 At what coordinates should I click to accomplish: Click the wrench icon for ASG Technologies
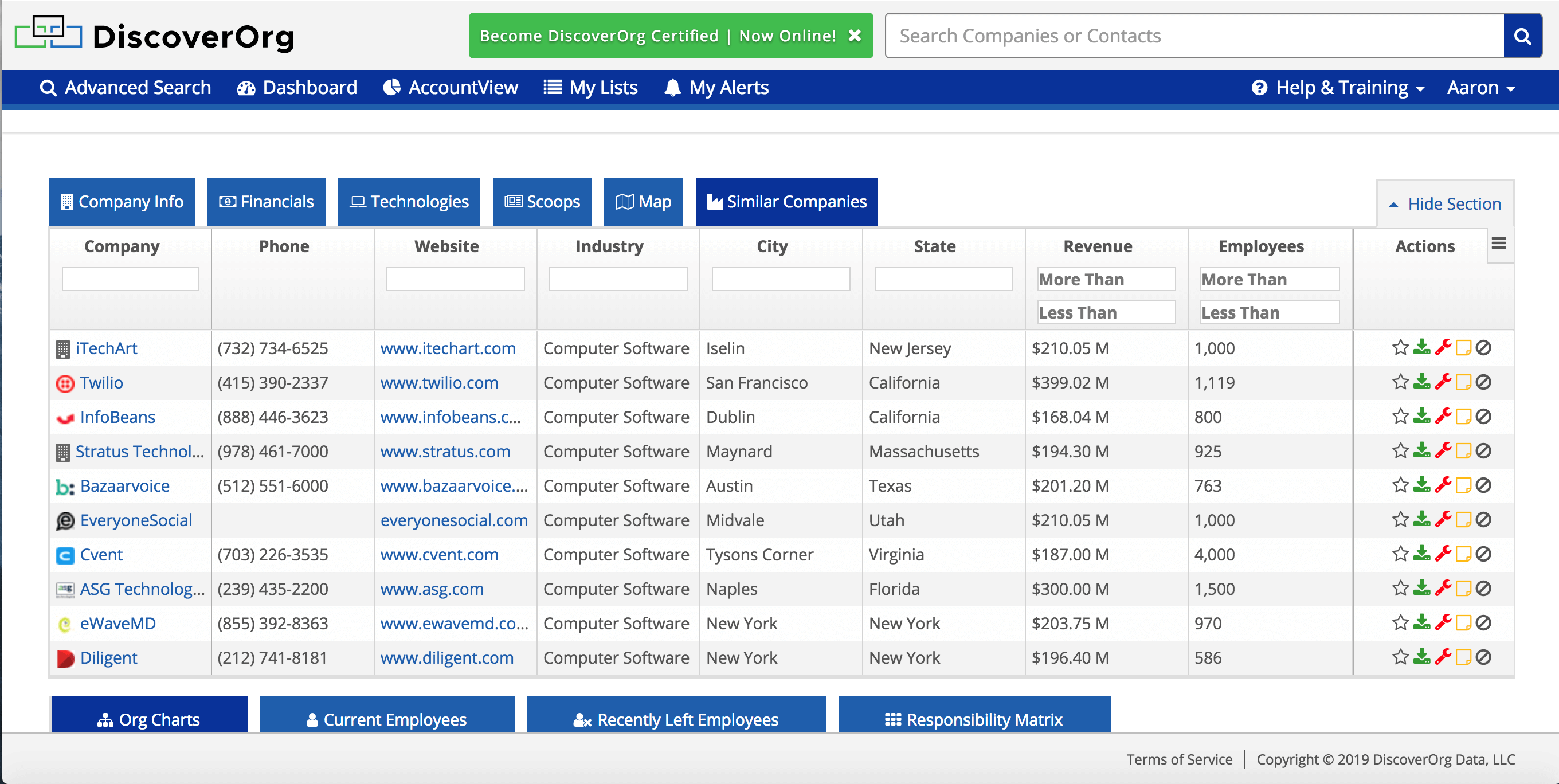tap(1443, 589)
